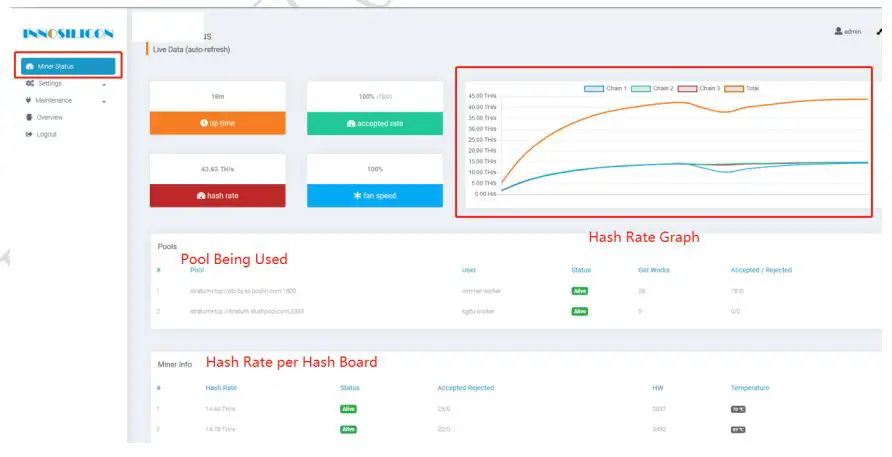Click the INNOSILICON logo

tap(68, 34)
